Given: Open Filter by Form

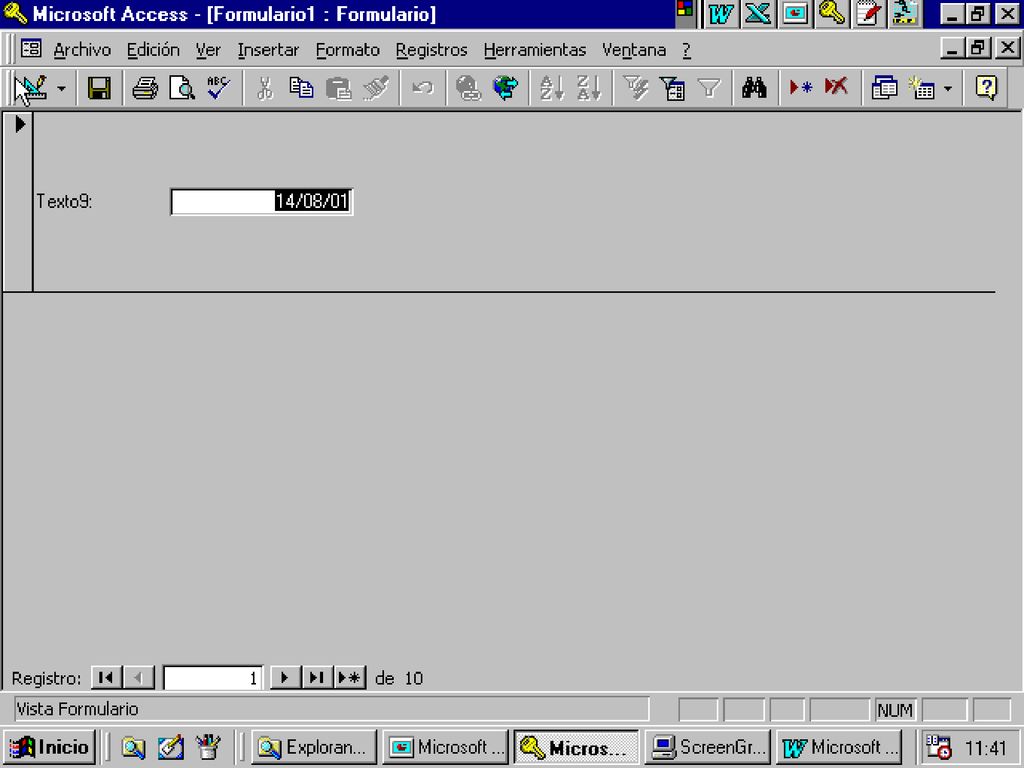Looking at the screenshot, I should click(x=672, y=88).
